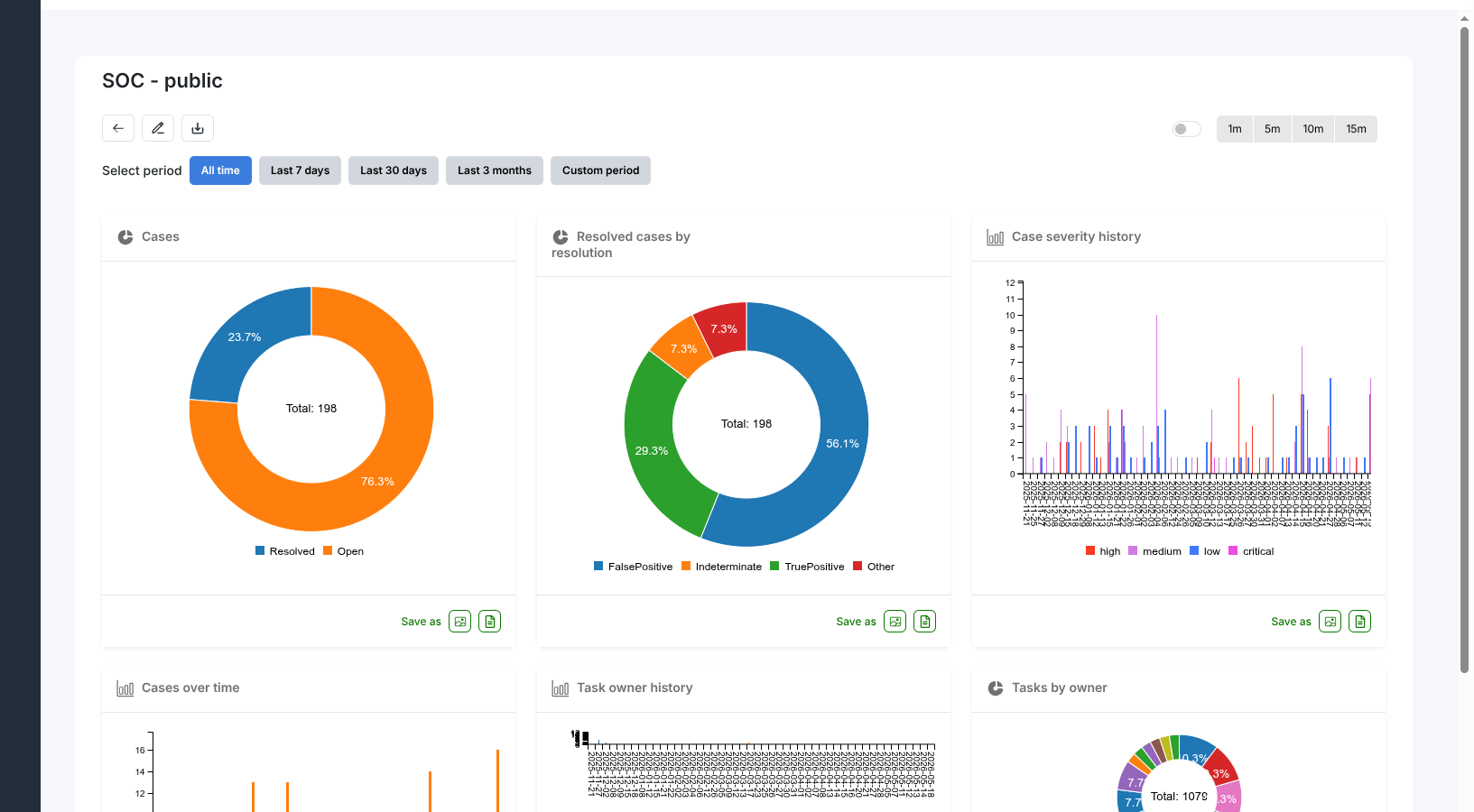Toggle high severity legend entry
This screenshot has width=1474, height=812.
point(1103,551)
